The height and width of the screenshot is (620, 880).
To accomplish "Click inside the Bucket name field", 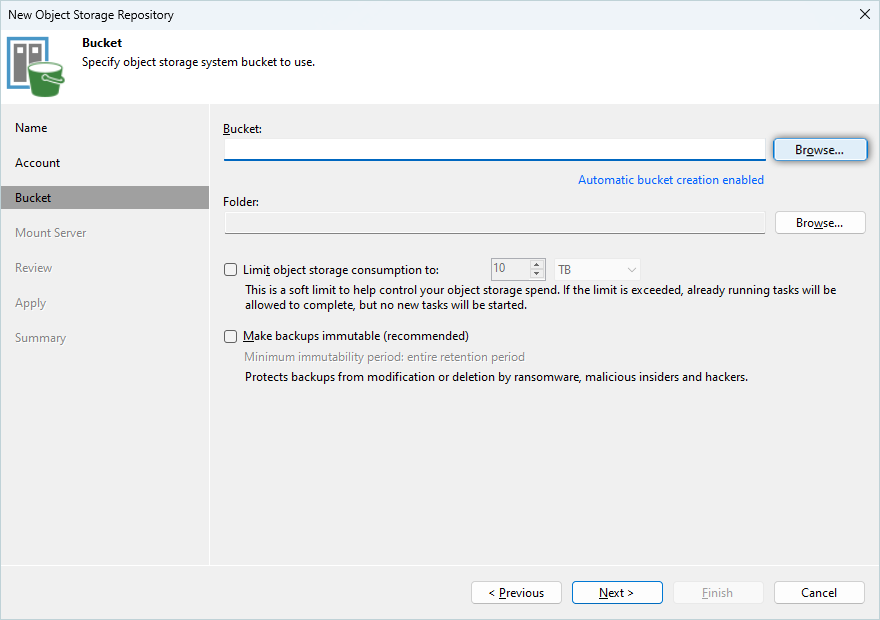I will [x=494, y=149].
